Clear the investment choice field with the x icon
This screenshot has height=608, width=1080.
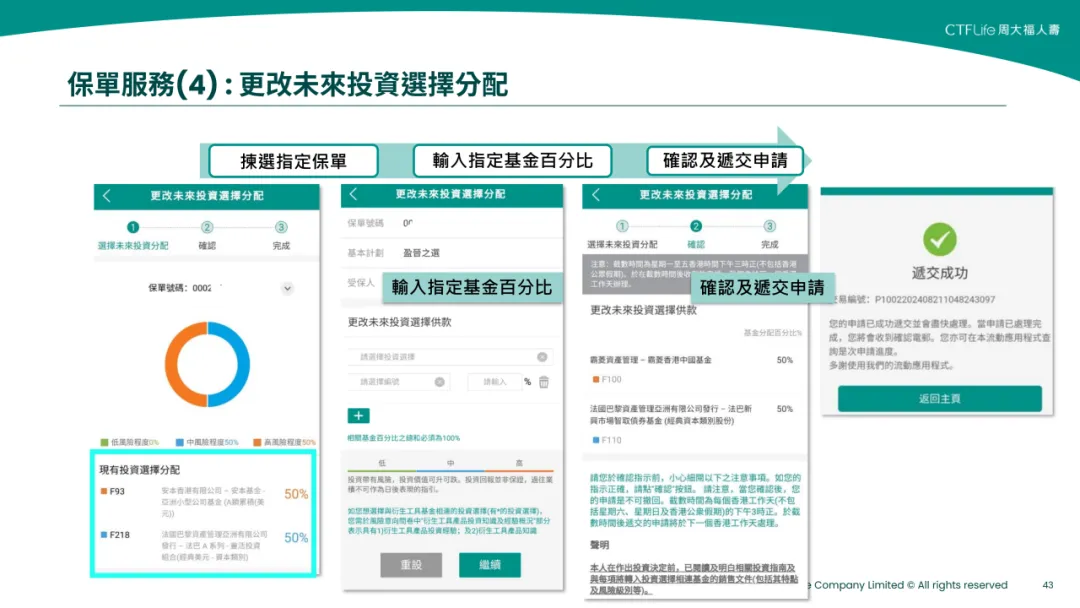(x=542, y=357)
